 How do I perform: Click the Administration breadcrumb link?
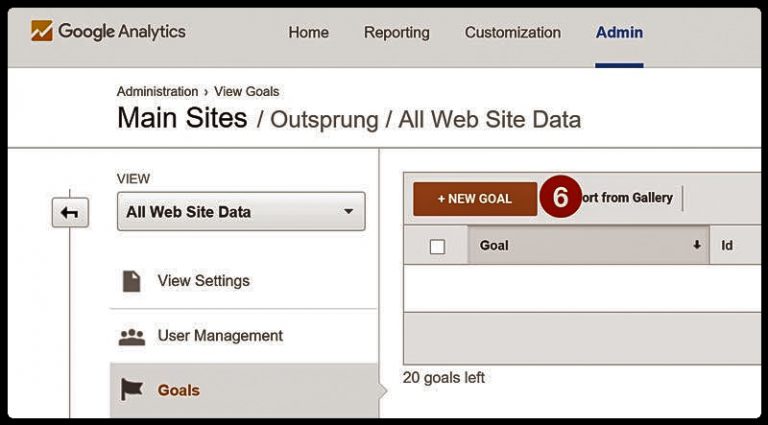tap(157, 92)
